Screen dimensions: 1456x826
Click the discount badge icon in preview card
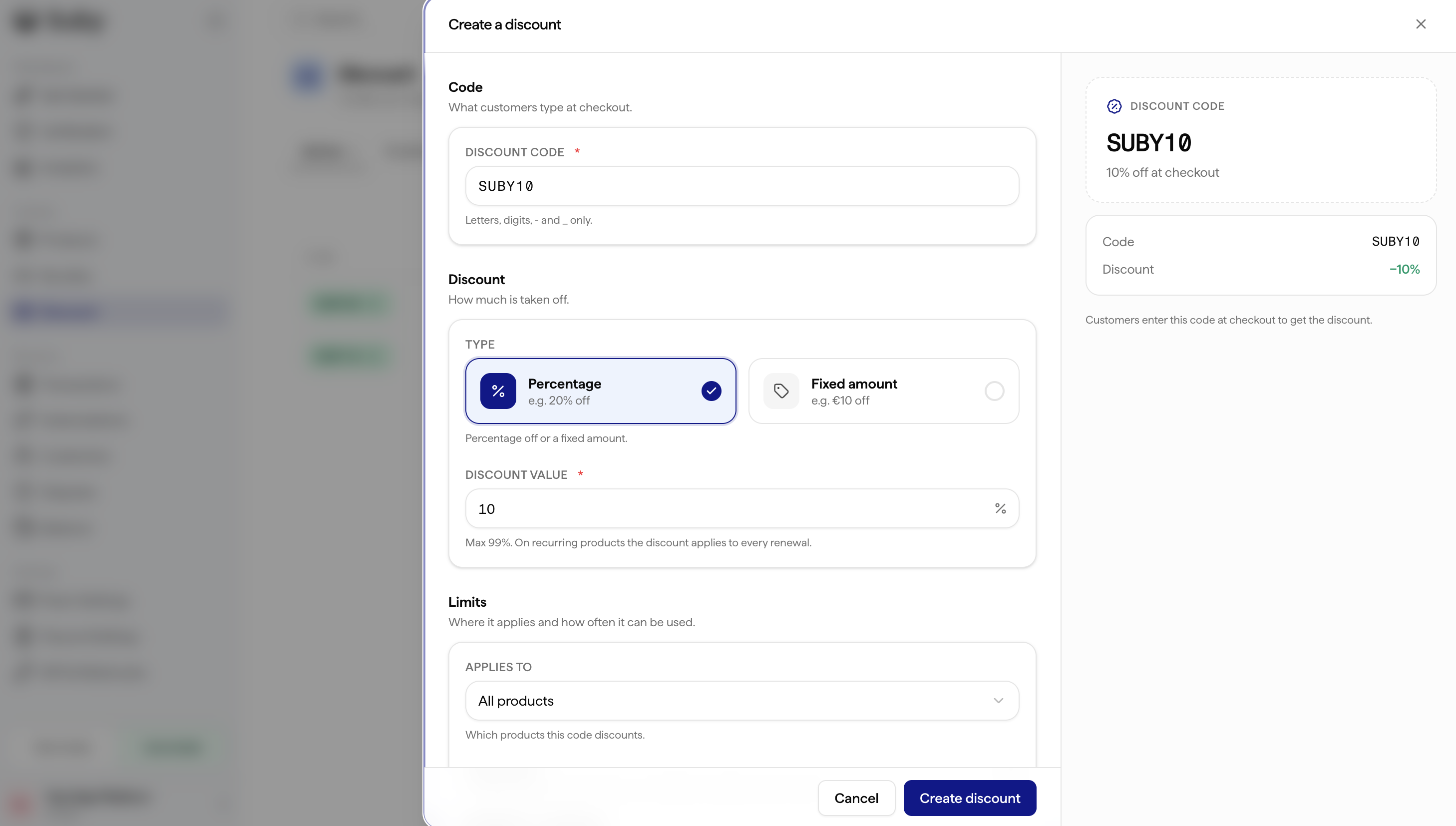[x=1114, y=106]
